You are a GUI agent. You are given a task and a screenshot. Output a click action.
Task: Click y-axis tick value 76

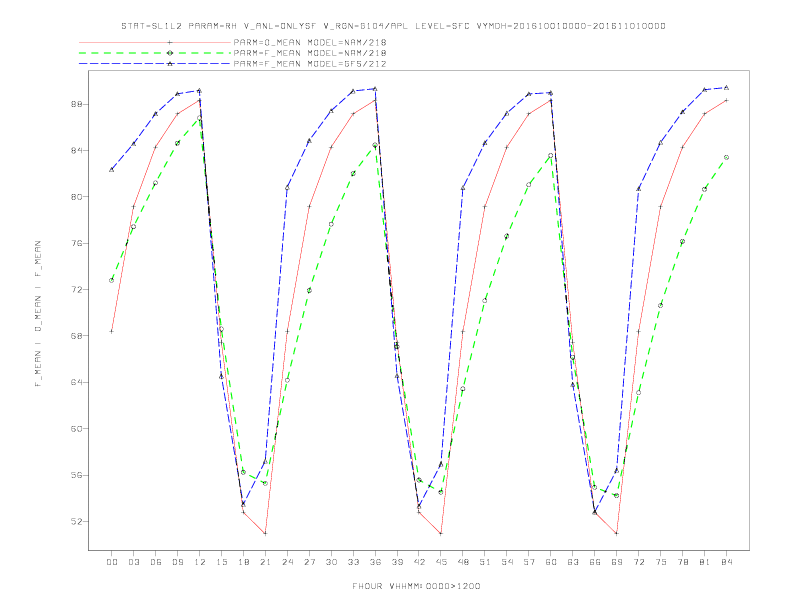click(x=76, y=243)
